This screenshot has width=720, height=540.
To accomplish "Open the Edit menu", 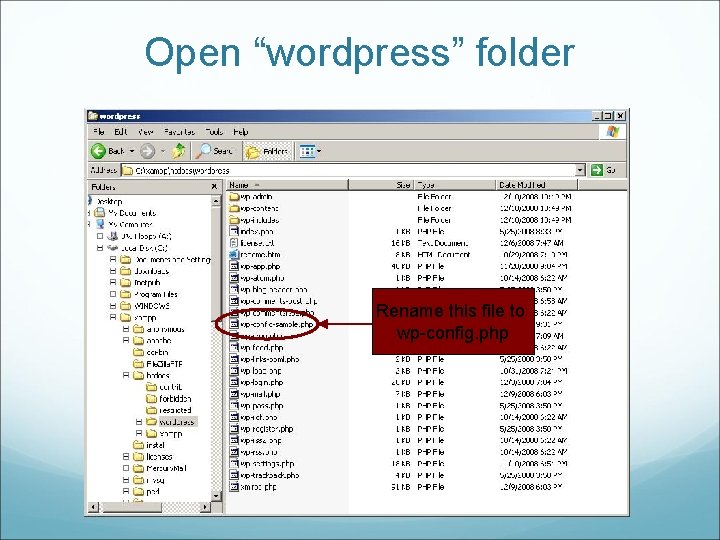I will click(x=121, y=132).
